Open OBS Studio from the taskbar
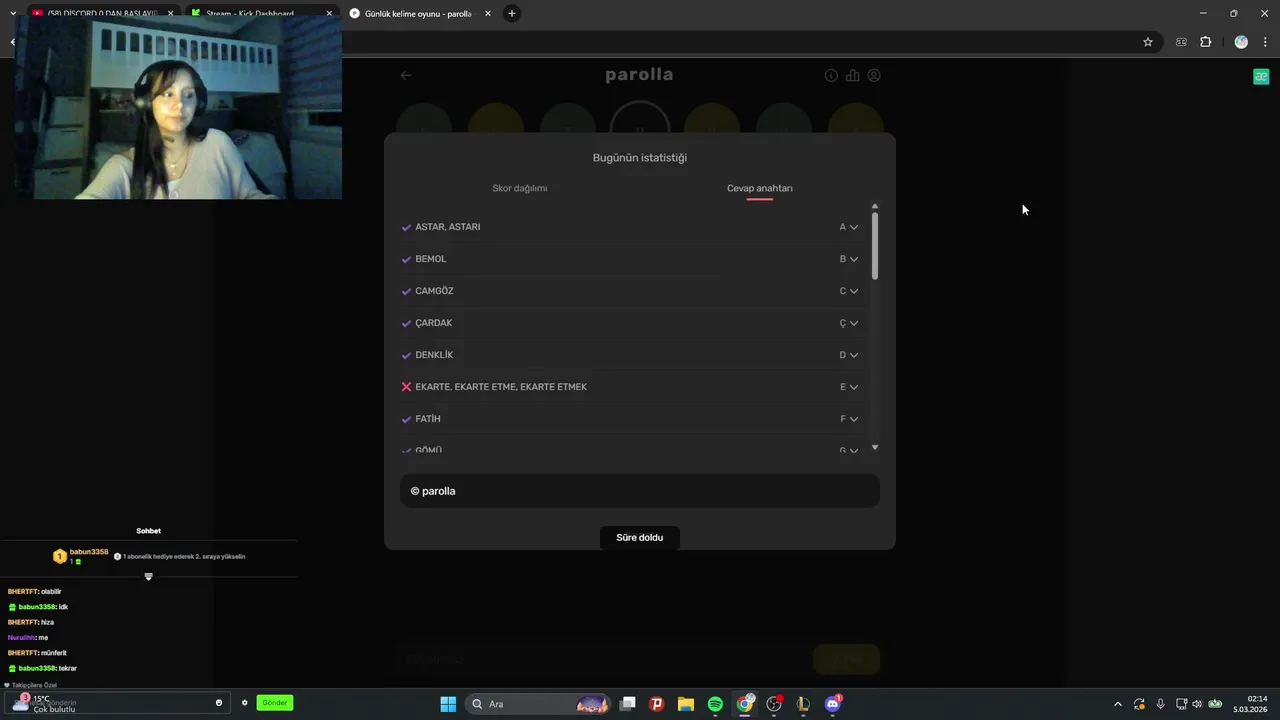The width and height of the screenshot is (1280, 720). pos(774,704)
